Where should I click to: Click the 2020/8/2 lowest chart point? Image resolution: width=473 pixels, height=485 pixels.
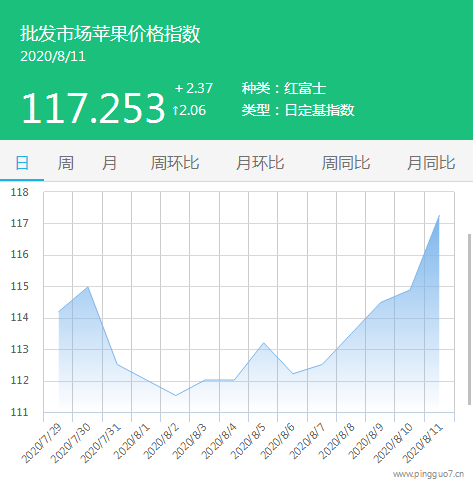tap(175, 396)
